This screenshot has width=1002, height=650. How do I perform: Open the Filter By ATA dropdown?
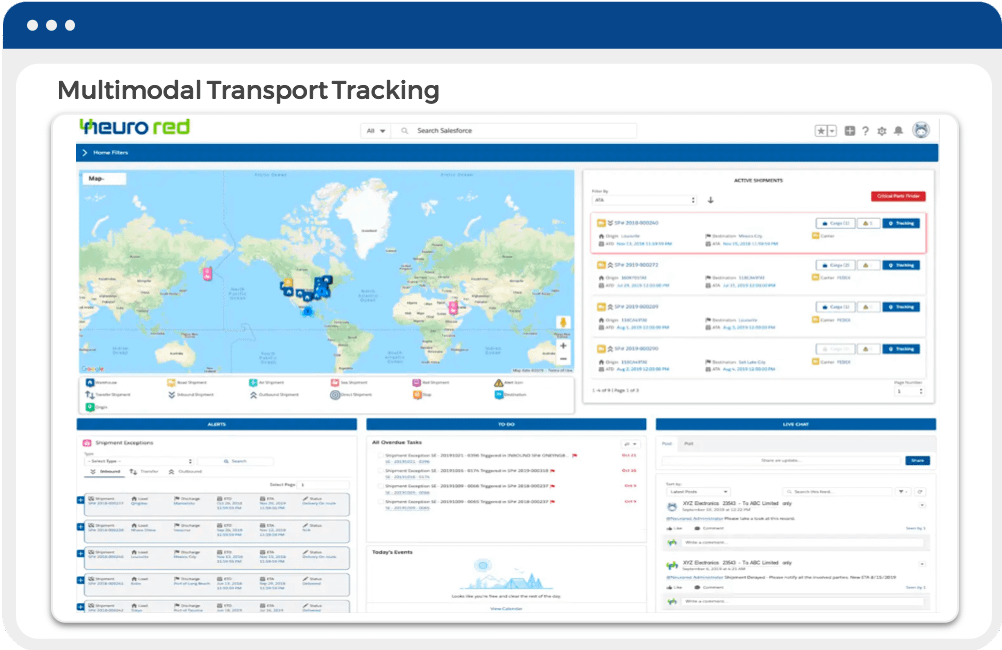644,200
